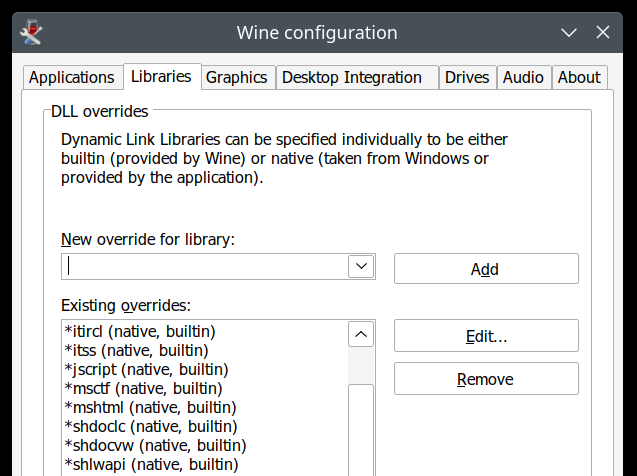Select the *itircl override entry
The height and width of the screenshot is (476, 637).
coord(140,331)
